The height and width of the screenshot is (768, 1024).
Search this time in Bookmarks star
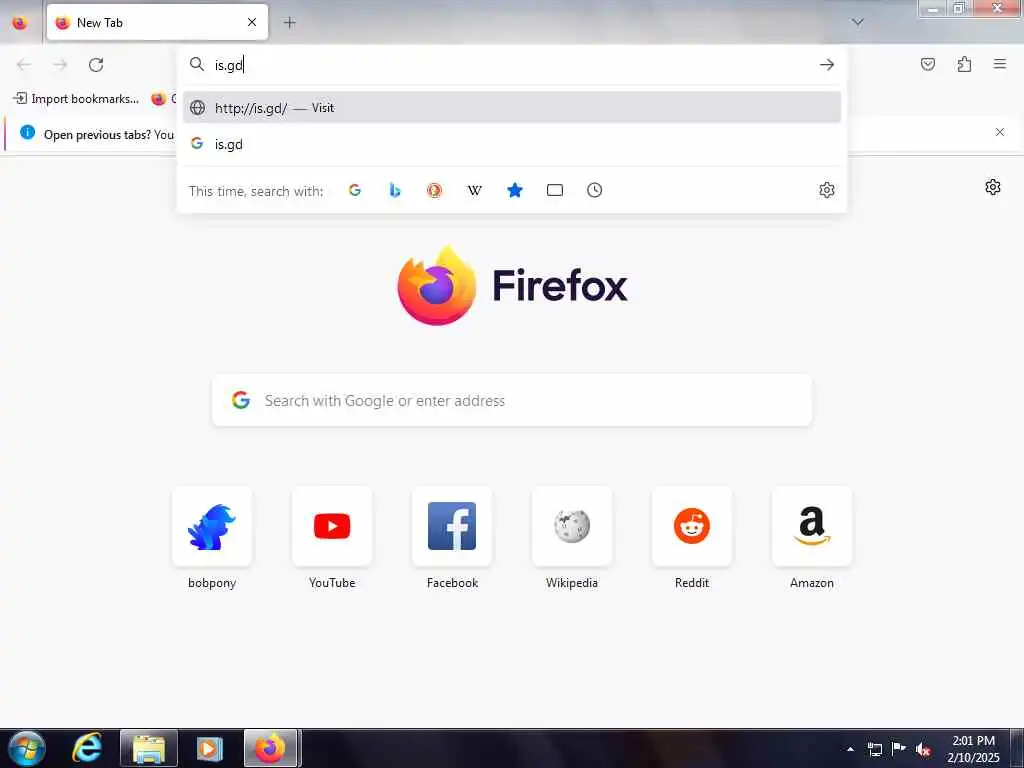(x=515, y=190)
